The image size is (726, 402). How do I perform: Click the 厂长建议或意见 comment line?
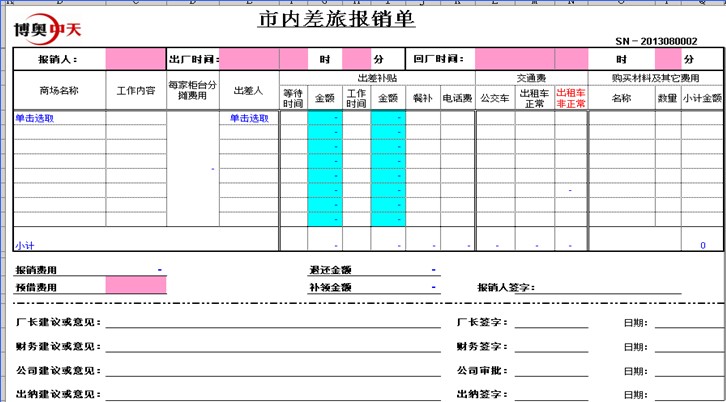coord(272,323)
